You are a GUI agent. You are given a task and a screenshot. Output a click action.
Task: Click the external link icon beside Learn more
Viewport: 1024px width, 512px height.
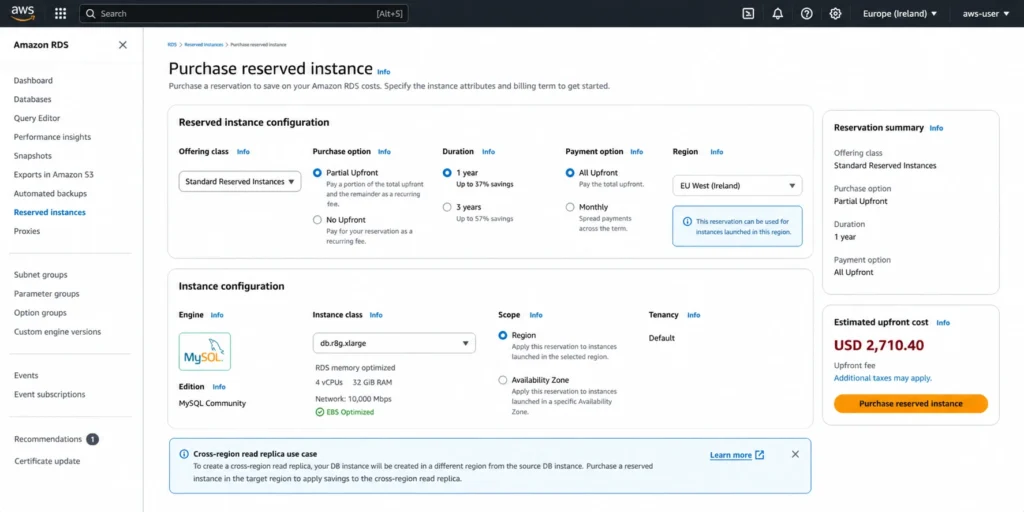(760, 455)
